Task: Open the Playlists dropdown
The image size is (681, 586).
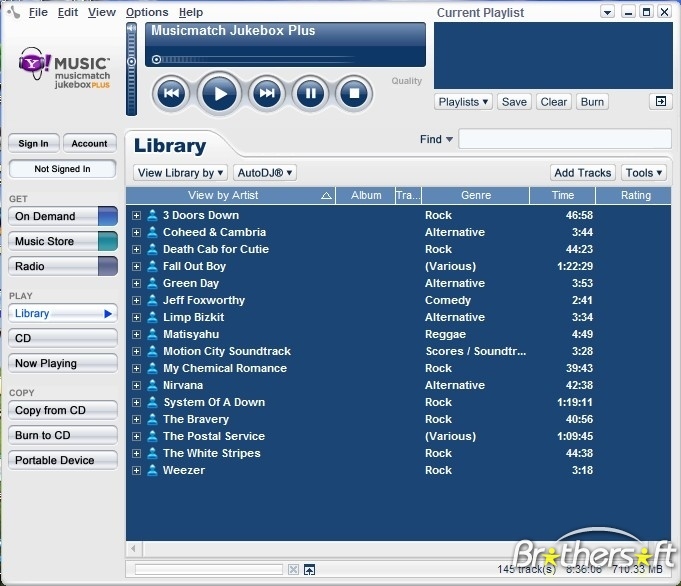Action: tap(463, 102)
